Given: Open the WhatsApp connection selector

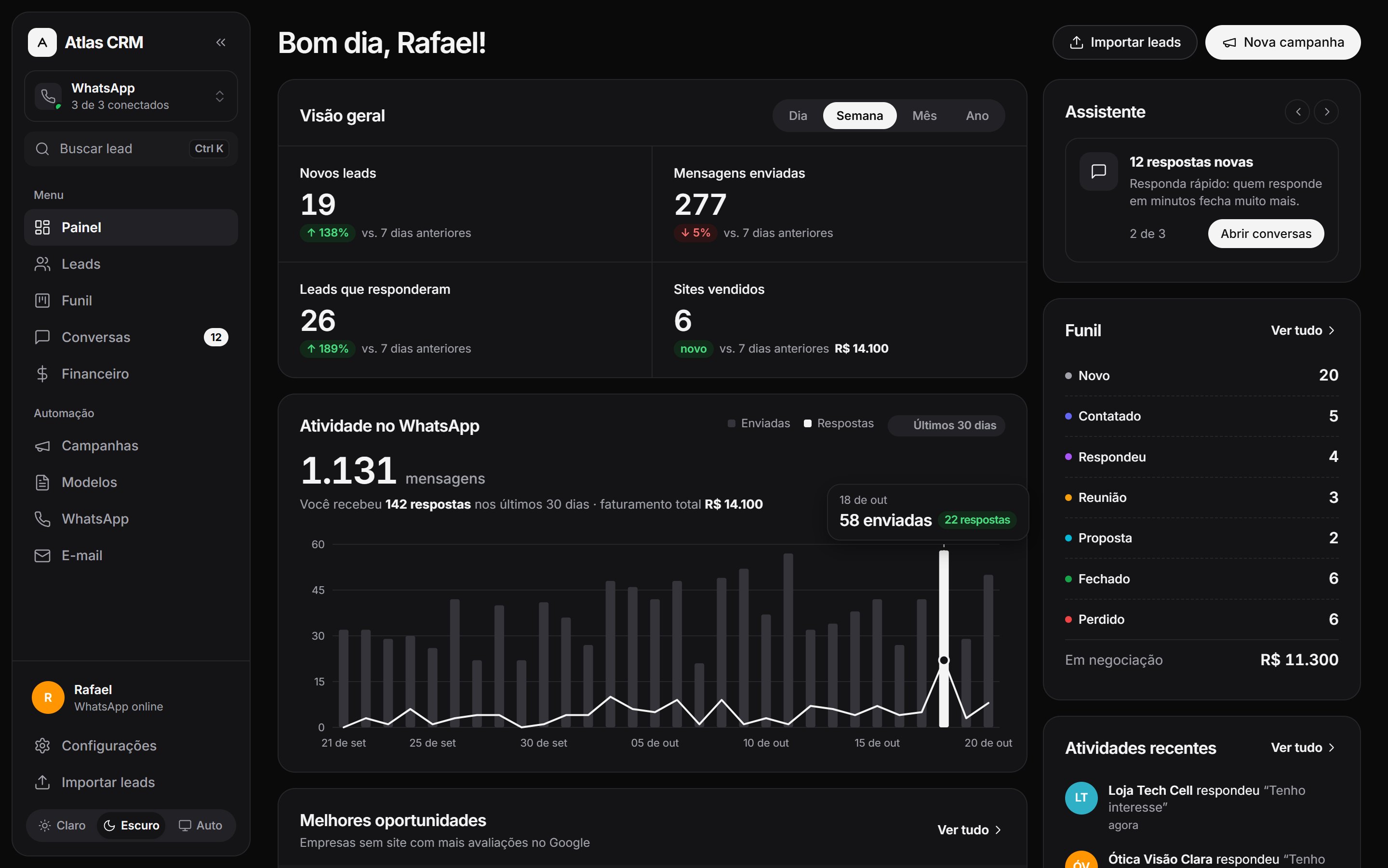Looking at the screenshot, I should point(131,96).
